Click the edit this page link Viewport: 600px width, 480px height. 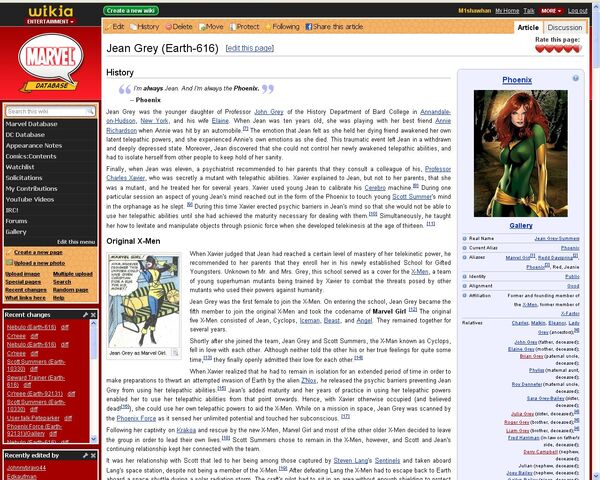(x=250, y=48)
